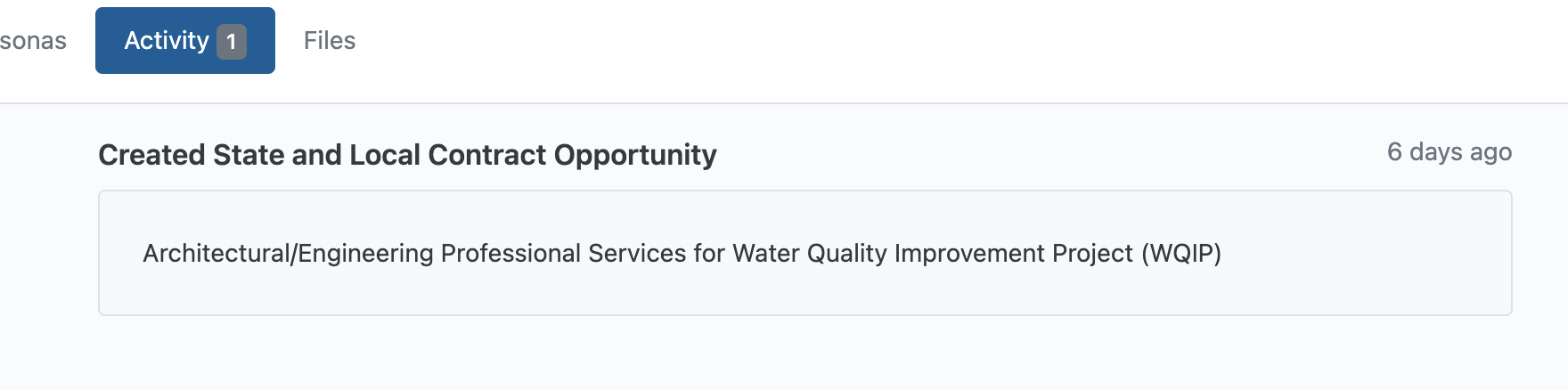Screen dimensions: 1568x390
Task: Open the Architectural/Engineering Professional Services activity entry
Action: (681, 254)
